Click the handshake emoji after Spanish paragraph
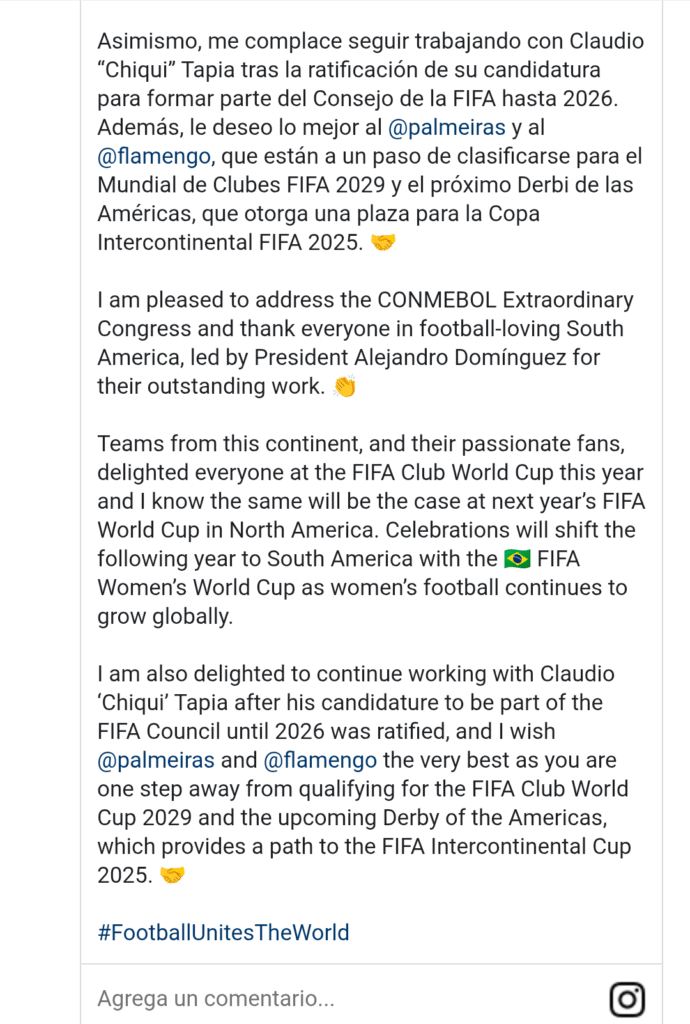690x1024 pixels. 383,243
